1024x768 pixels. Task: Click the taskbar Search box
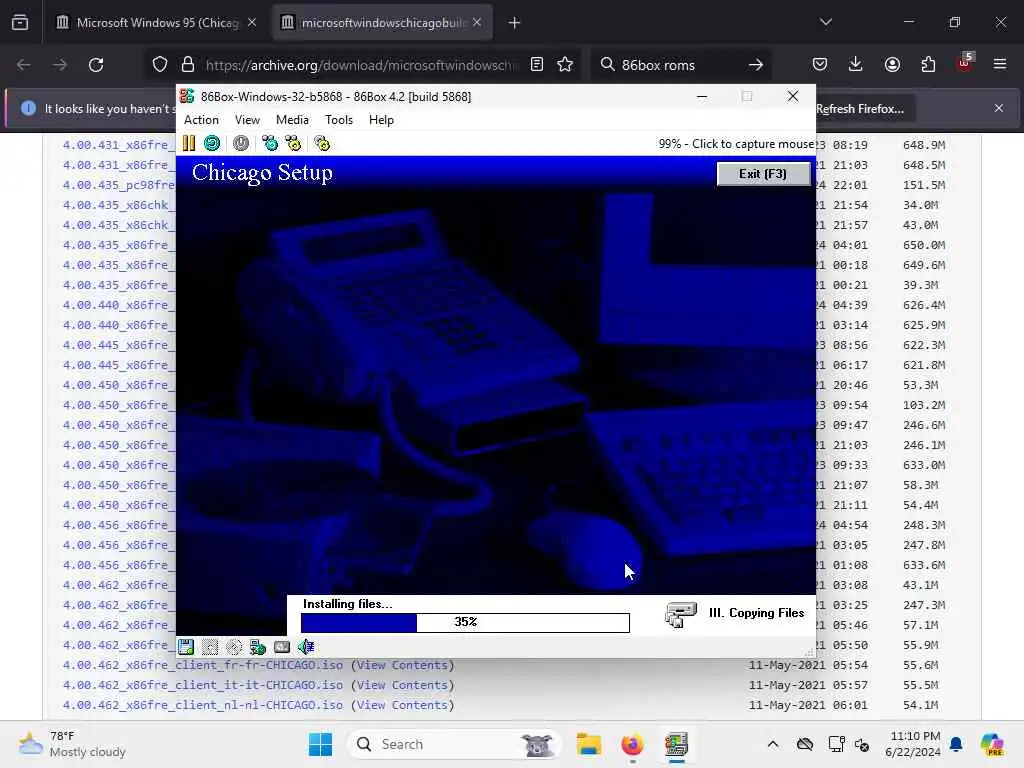(x=455, y=744)
